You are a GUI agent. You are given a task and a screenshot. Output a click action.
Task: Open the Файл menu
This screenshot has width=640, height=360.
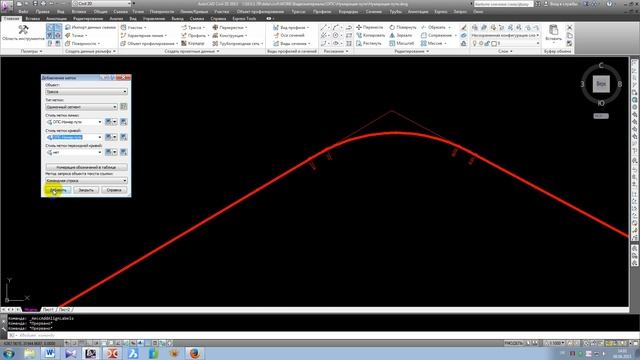tap(23, 12)
